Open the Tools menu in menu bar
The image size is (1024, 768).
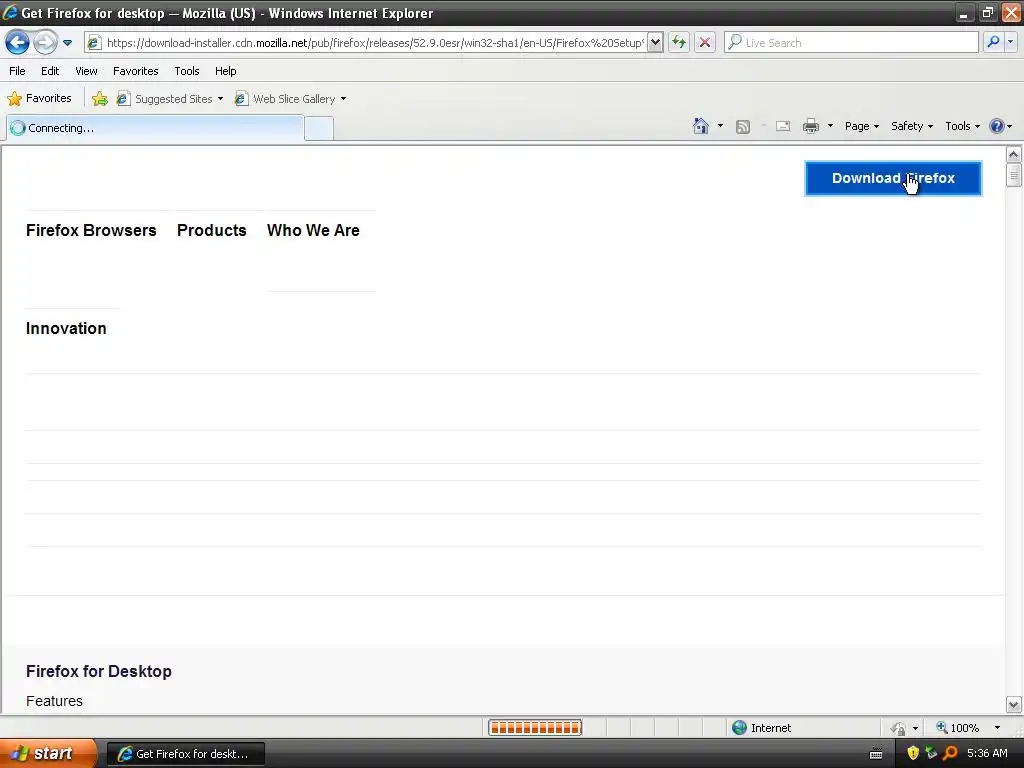(187, 71)
